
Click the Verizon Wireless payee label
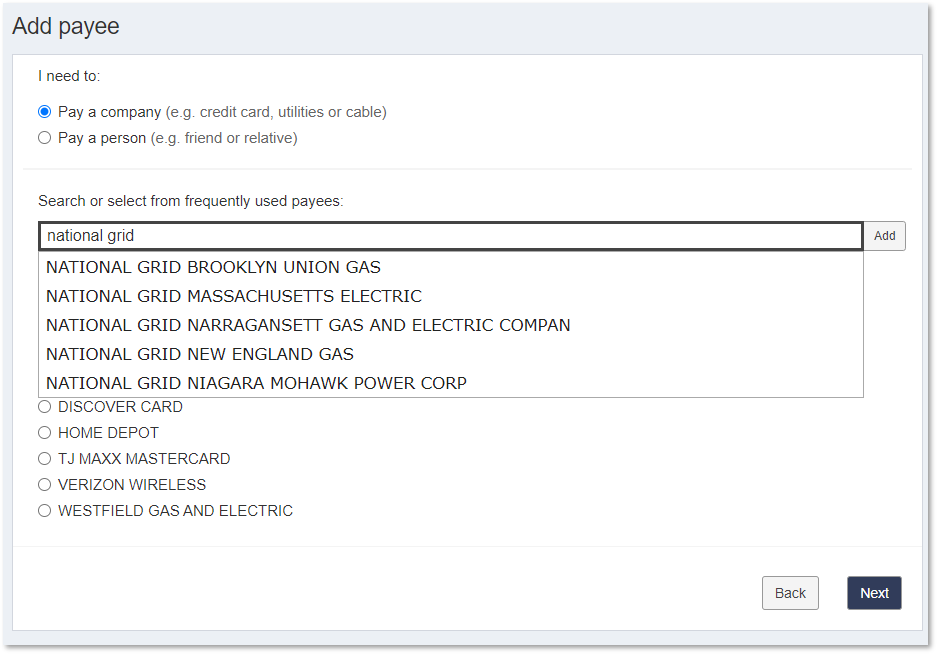[132, 485]
